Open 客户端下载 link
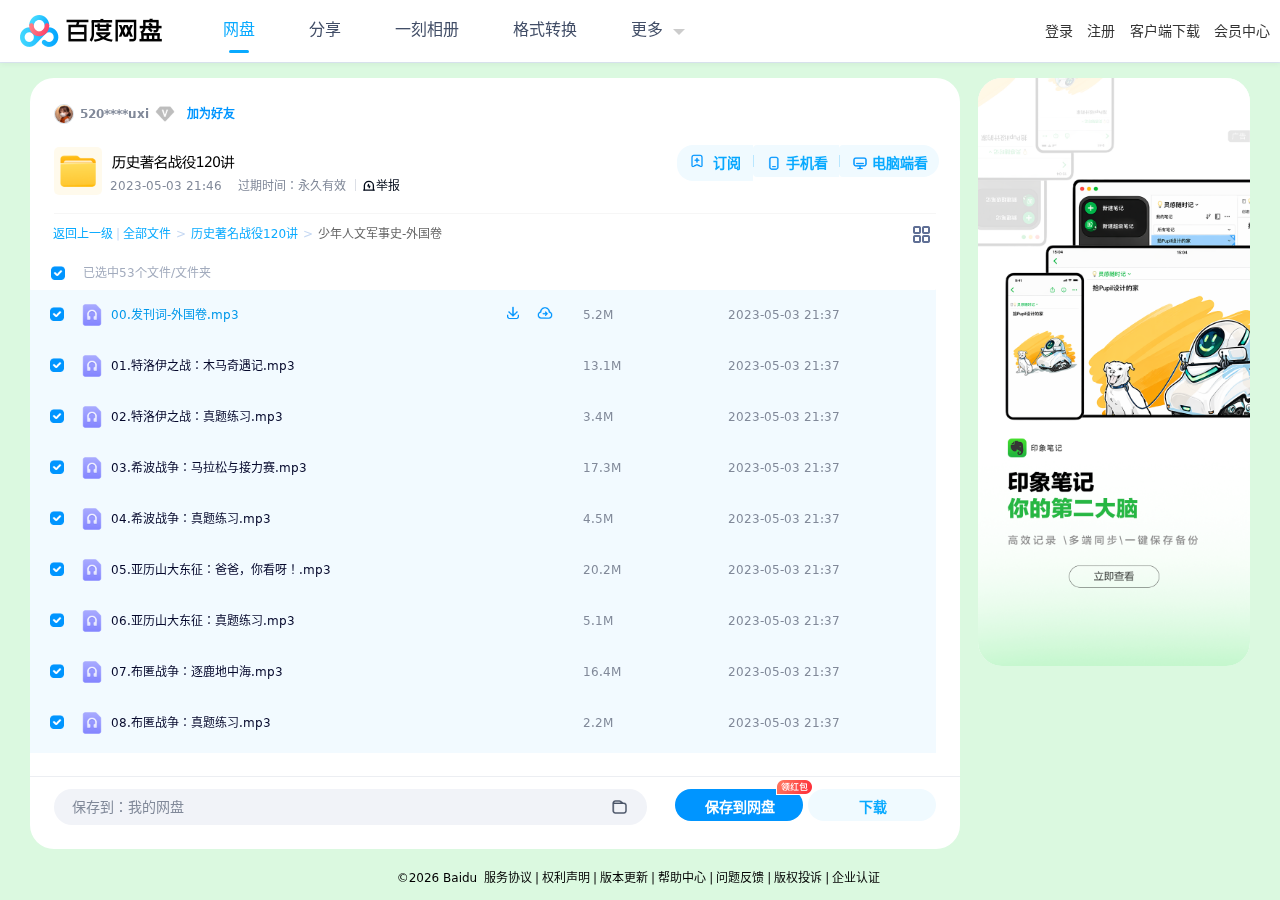 tap(1165, 32)
